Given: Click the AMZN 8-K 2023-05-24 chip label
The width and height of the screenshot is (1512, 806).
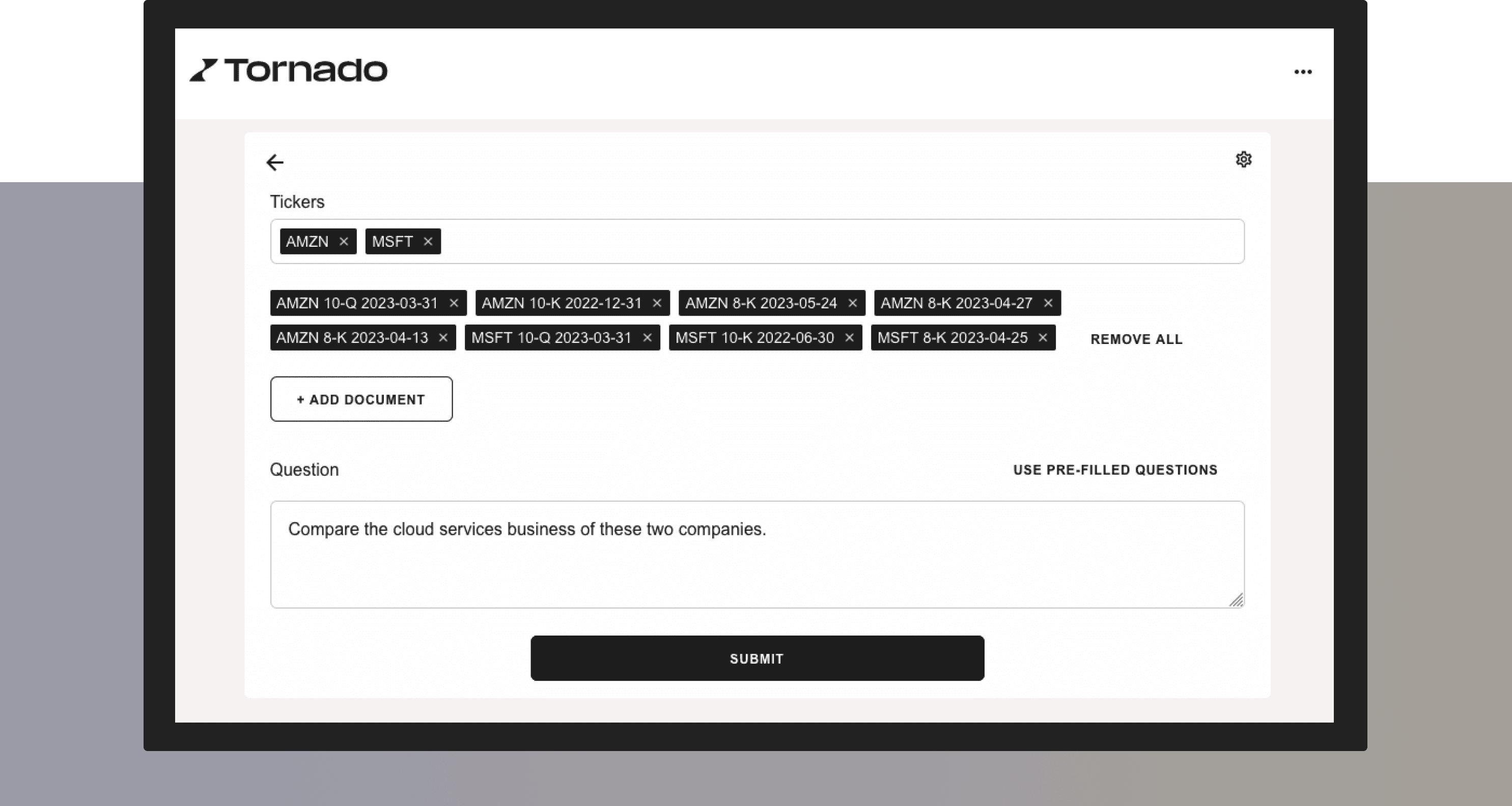Looking at the screenshot, I should click(761, 303).
